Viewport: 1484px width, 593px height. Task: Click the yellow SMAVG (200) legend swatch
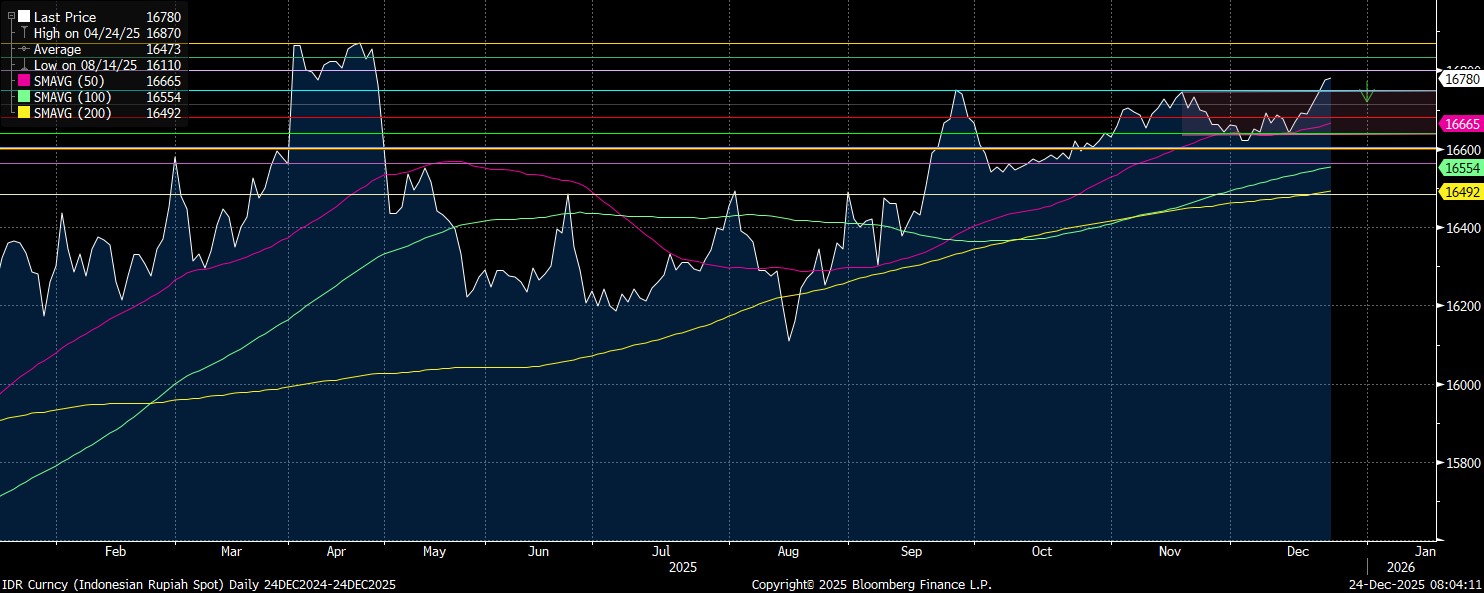click(25, 113)
